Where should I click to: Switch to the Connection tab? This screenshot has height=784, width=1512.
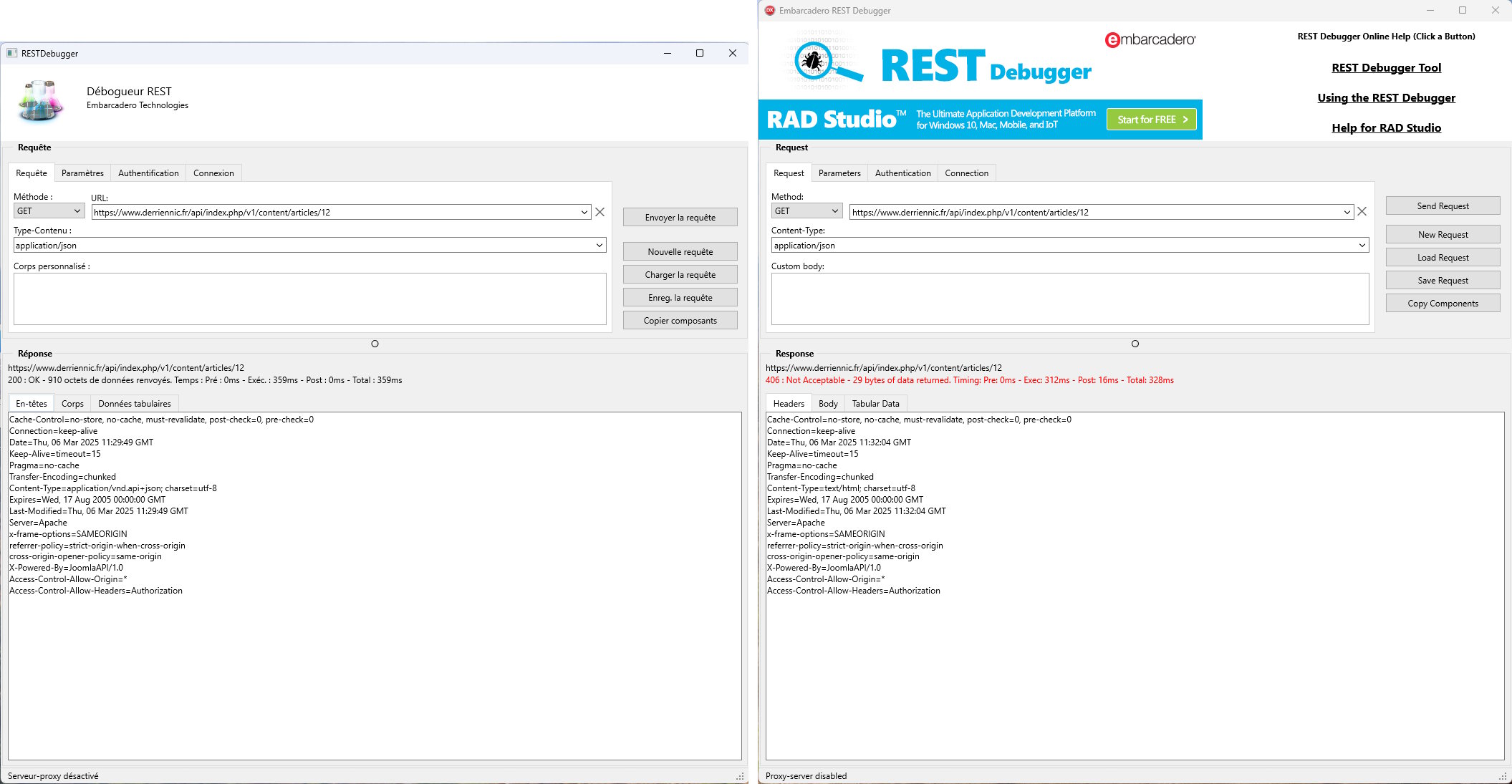tap(966, 173)
